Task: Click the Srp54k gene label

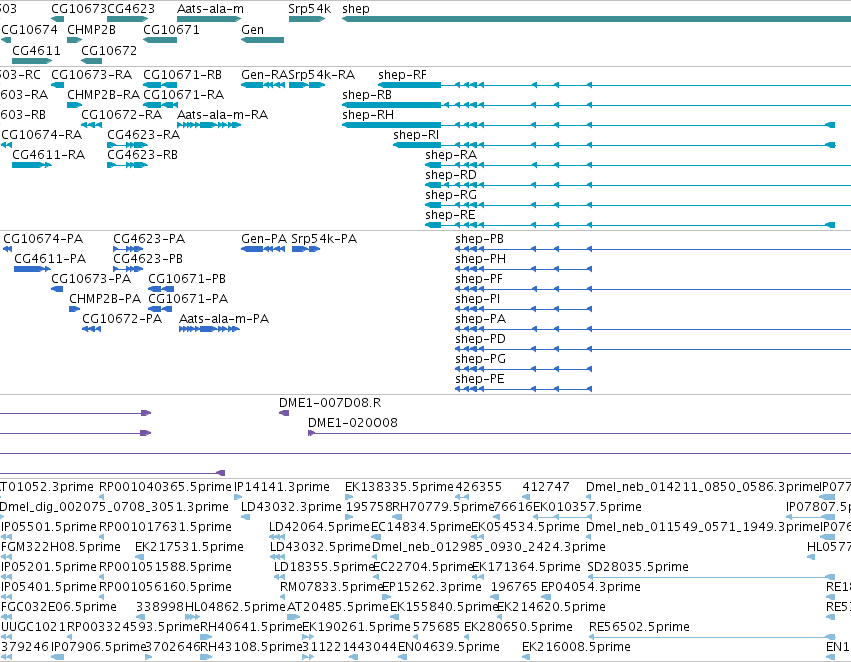Action: (x=309, y=9)
